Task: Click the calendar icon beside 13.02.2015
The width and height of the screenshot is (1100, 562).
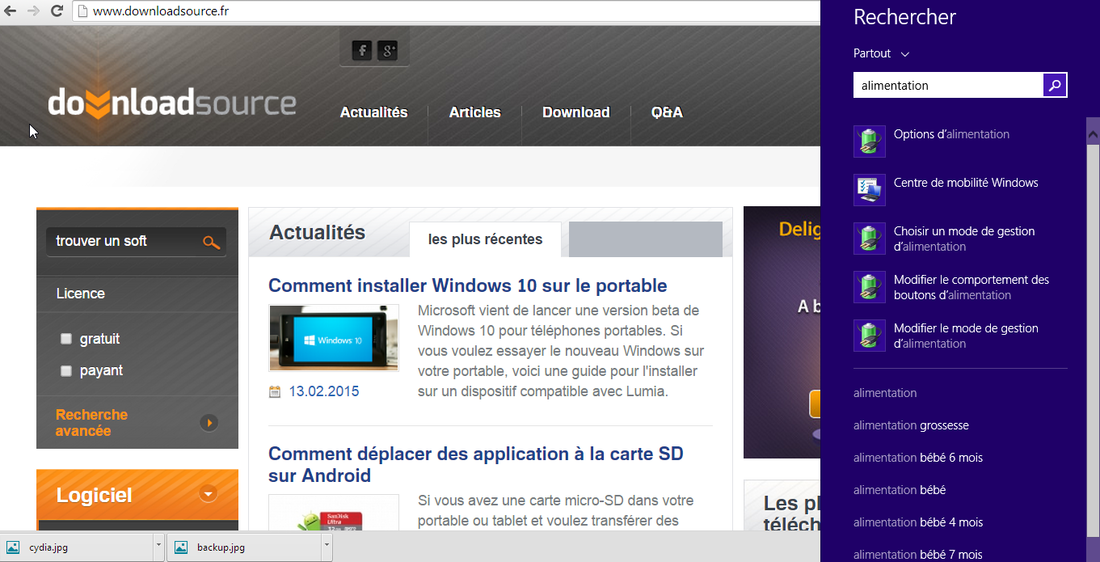Action: point(275,392)
